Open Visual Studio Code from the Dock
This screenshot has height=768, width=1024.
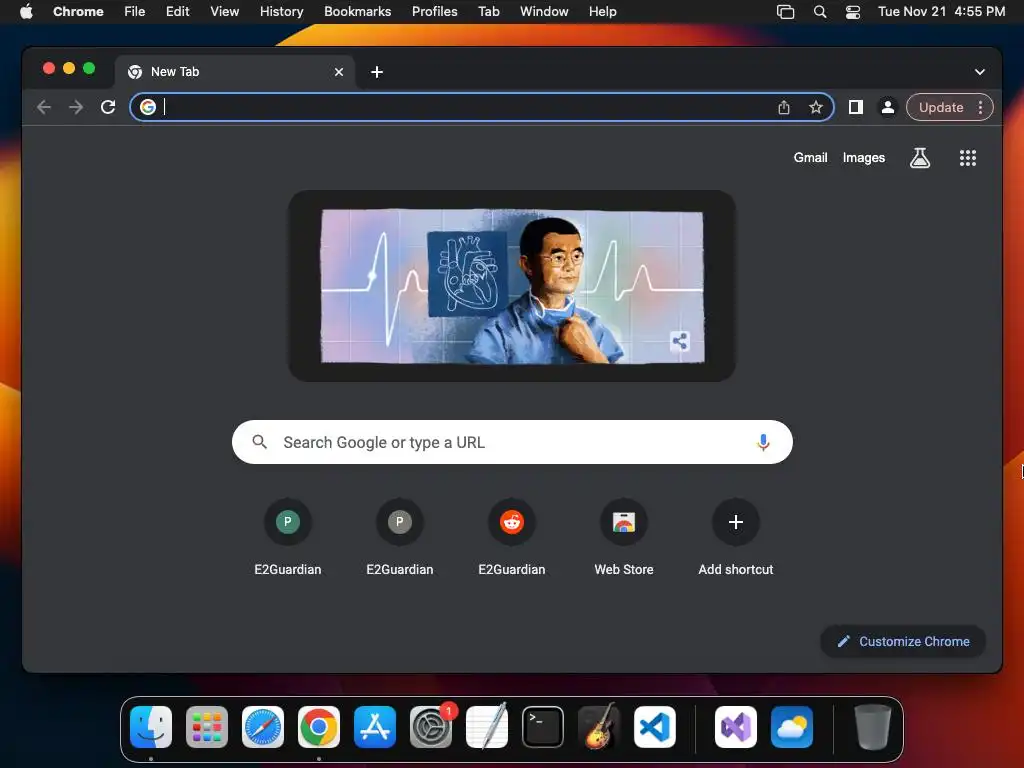tap(654, 726)
